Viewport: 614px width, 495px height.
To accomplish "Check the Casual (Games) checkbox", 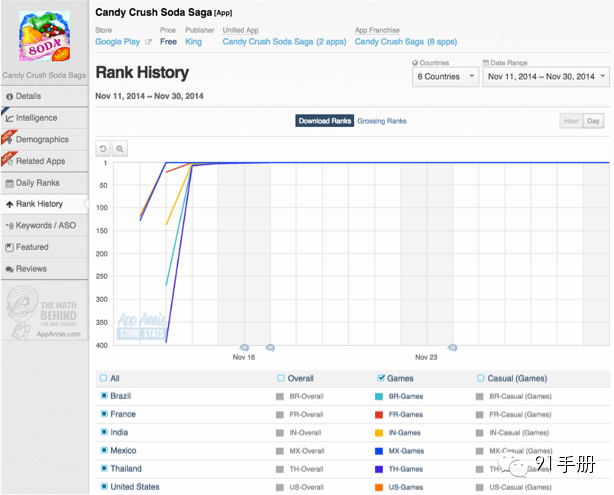I will coord(480,378).
